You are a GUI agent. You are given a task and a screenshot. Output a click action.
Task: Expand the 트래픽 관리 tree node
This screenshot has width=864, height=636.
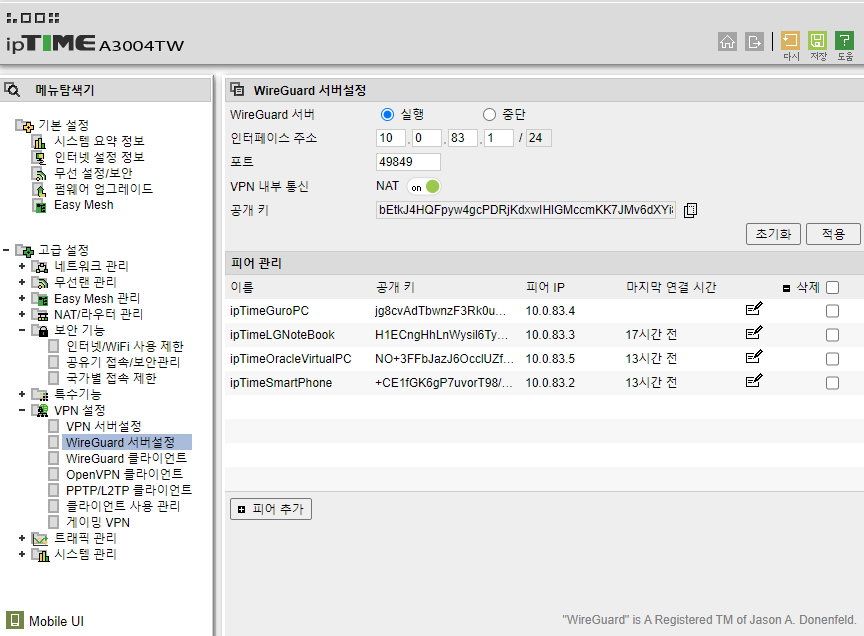point(22,538)
